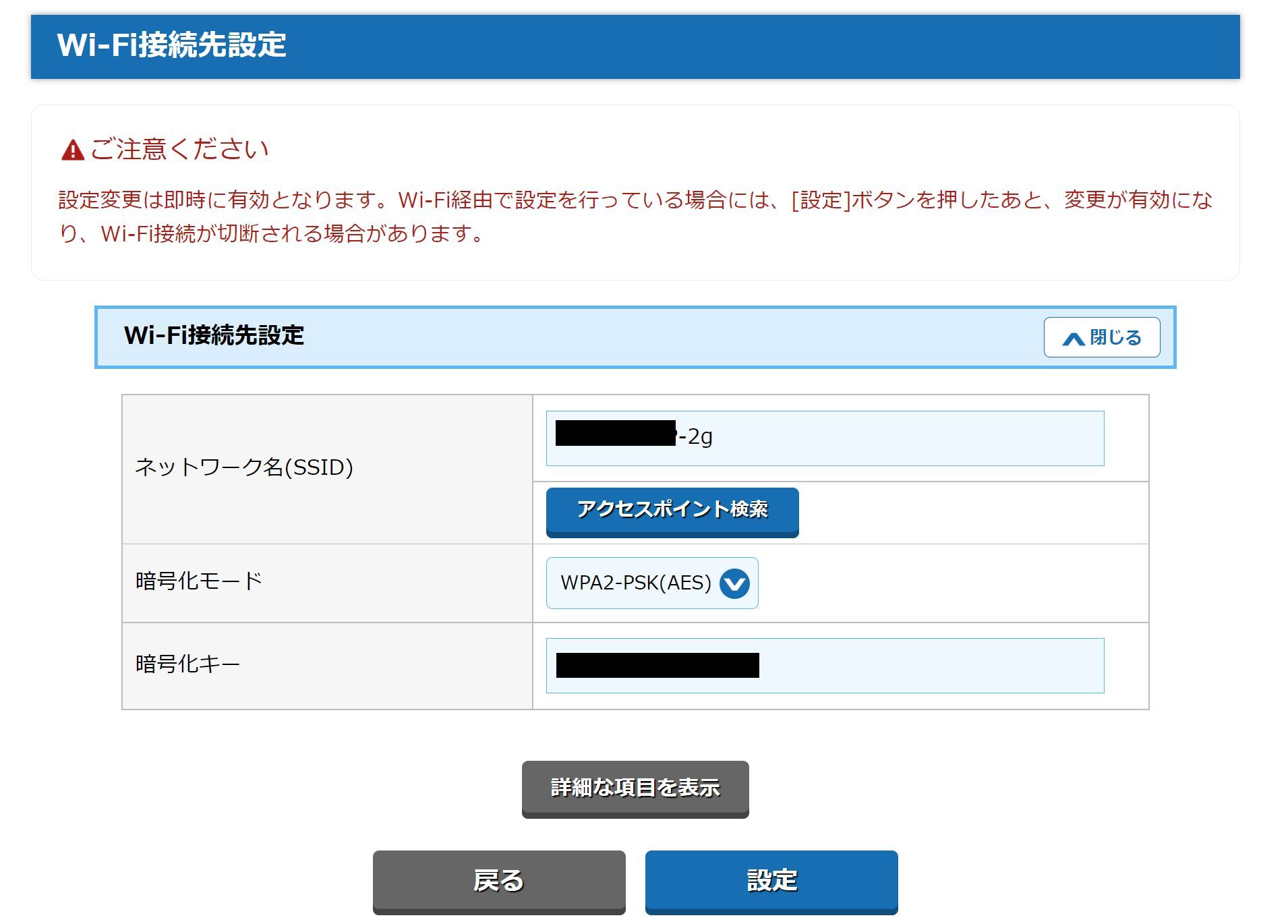Click the top Wi-Fi接続先設定 page title banner
The height and width of the screenshot is (924, 1288).
(x=172, y=46)
